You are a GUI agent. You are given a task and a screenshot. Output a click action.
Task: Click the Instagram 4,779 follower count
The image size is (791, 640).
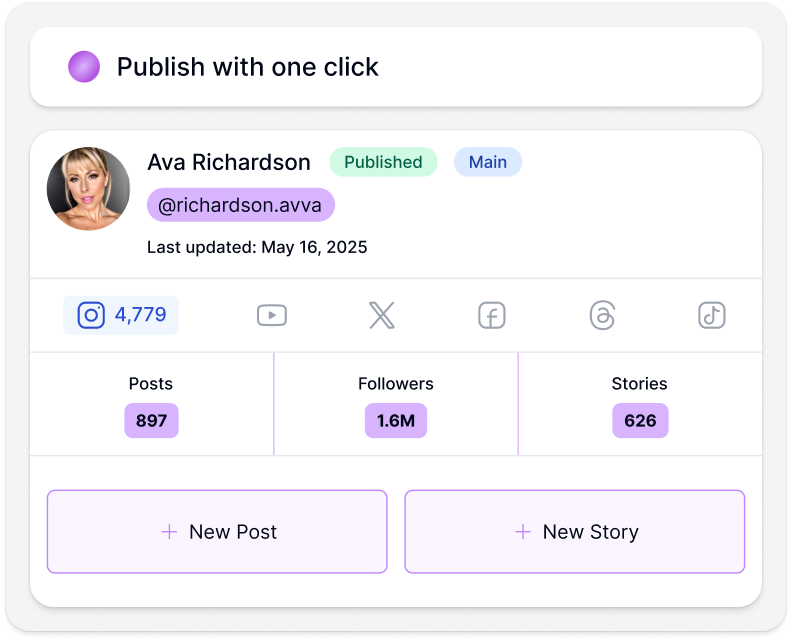141,315
